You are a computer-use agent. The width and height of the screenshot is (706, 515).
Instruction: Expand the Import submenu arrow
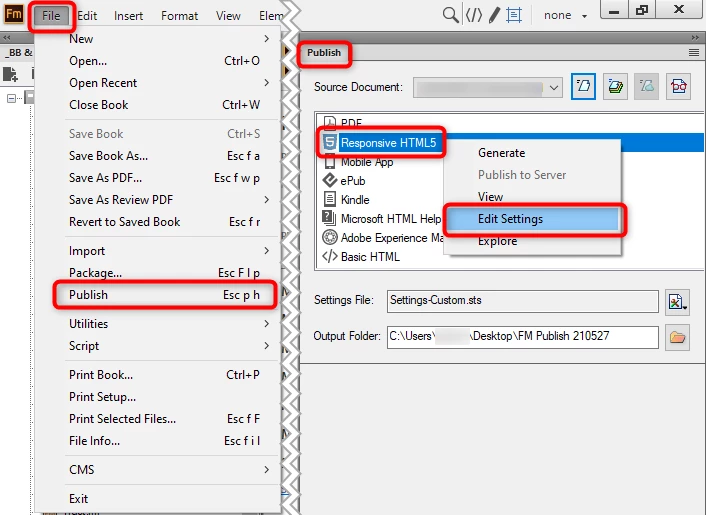(267, 251)
